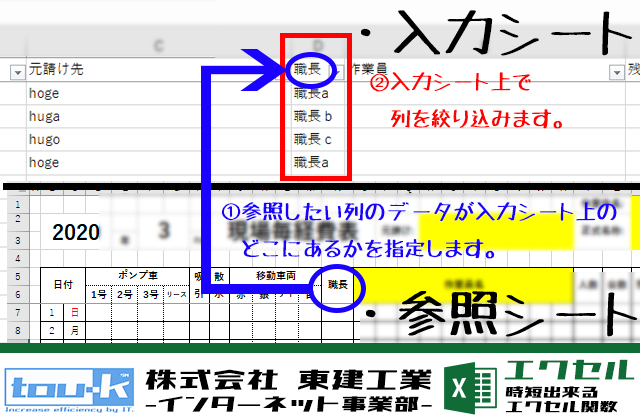Click the circled 職長 cell in reference sheet
Image resolution: width=640 pixels, height=415 pixels.
337,285
